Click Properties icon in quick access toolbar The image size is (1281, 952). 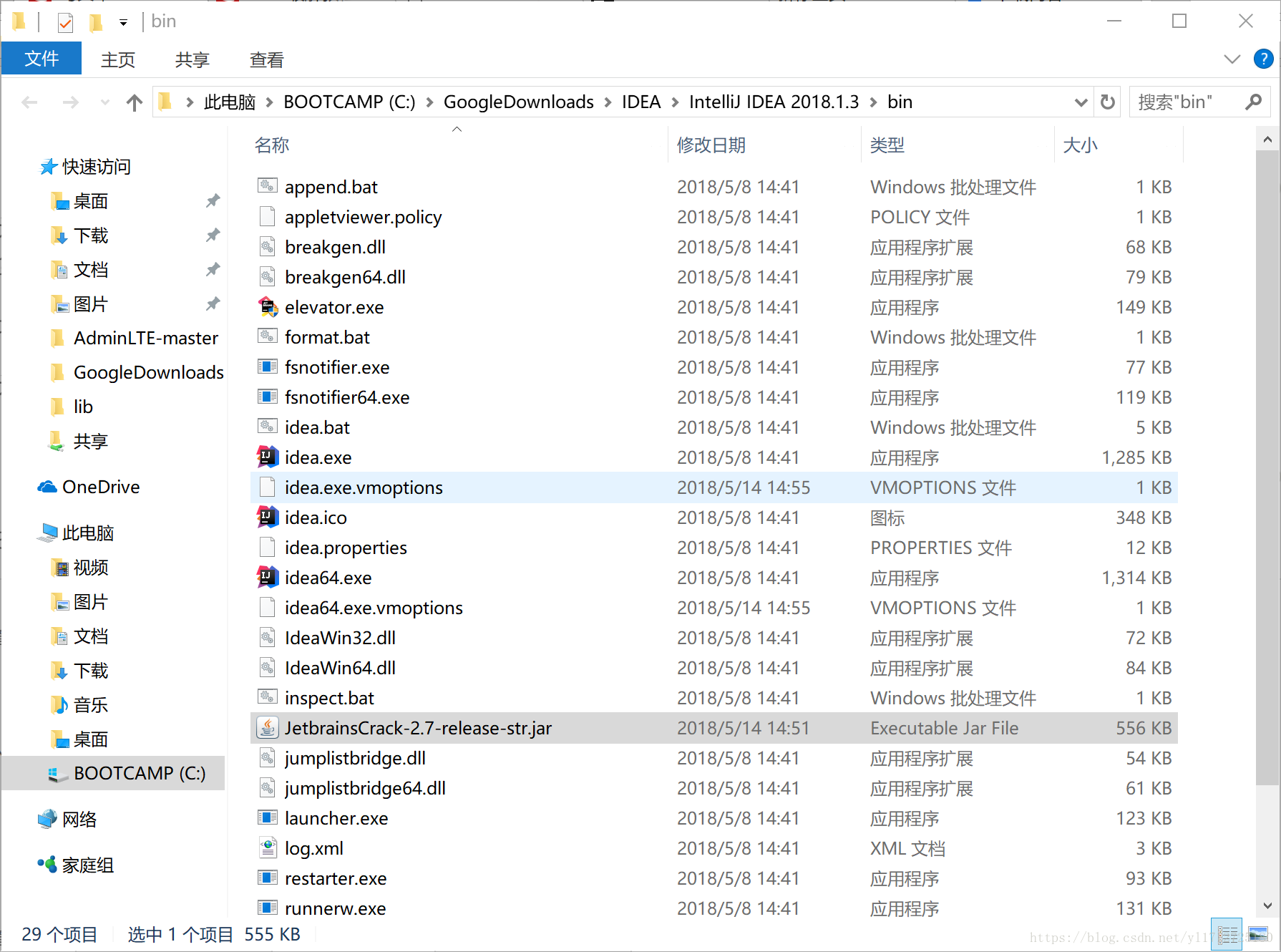point(65,23)
